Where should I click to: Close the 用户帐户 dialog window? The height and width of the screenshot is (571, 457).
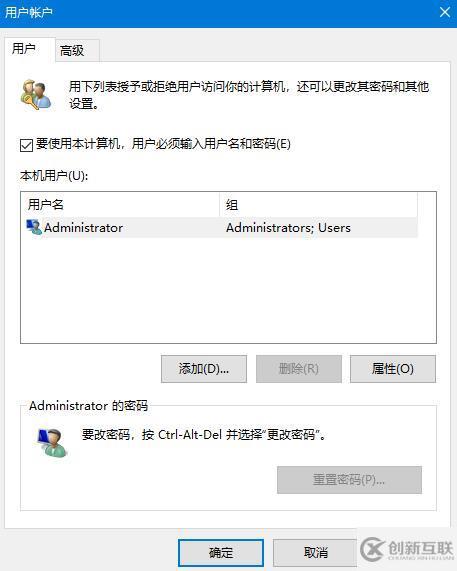pos(445,12)
